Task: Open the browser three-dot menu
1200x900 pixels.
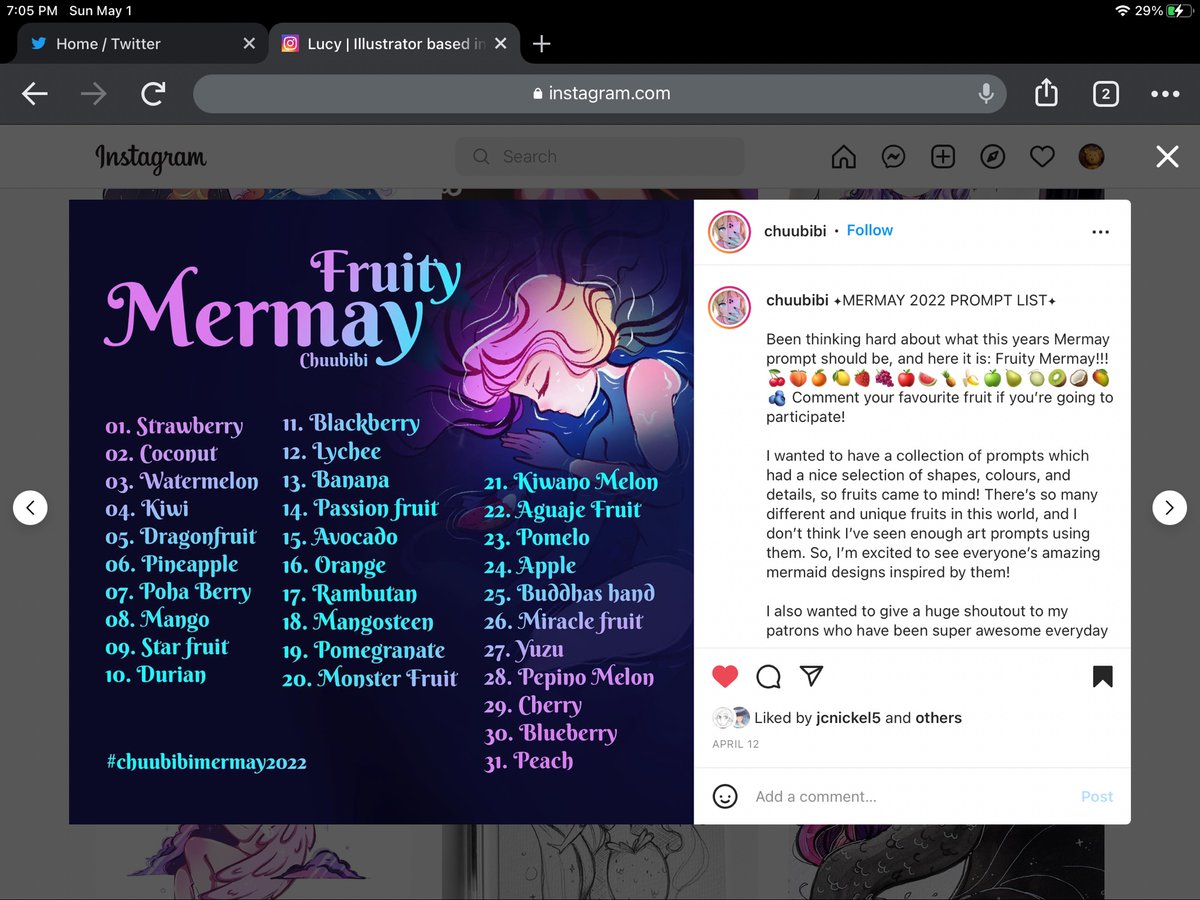Action: (1165, 94)
